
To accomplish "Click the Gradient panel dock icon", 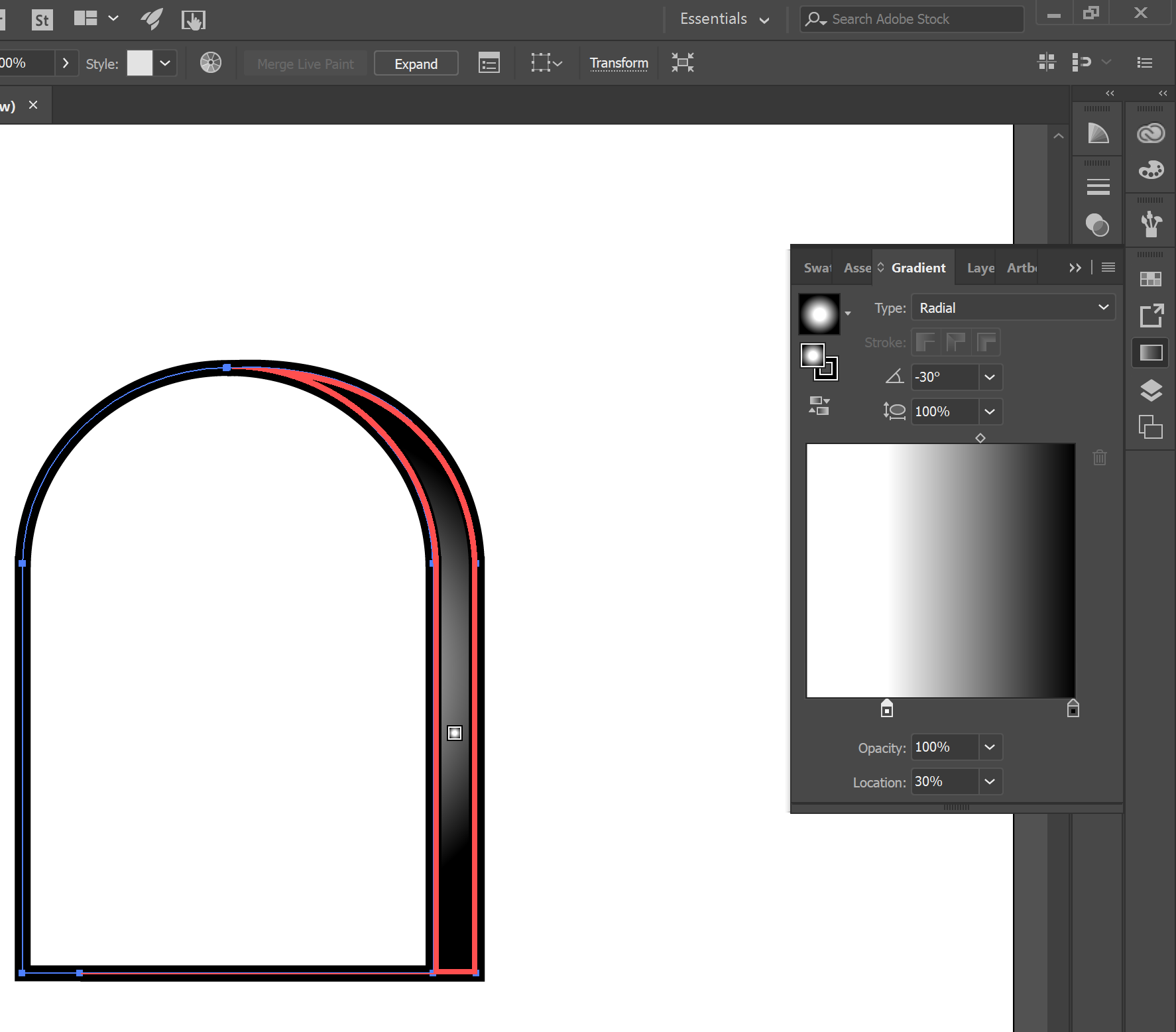I will click(x=1151, y=353).
